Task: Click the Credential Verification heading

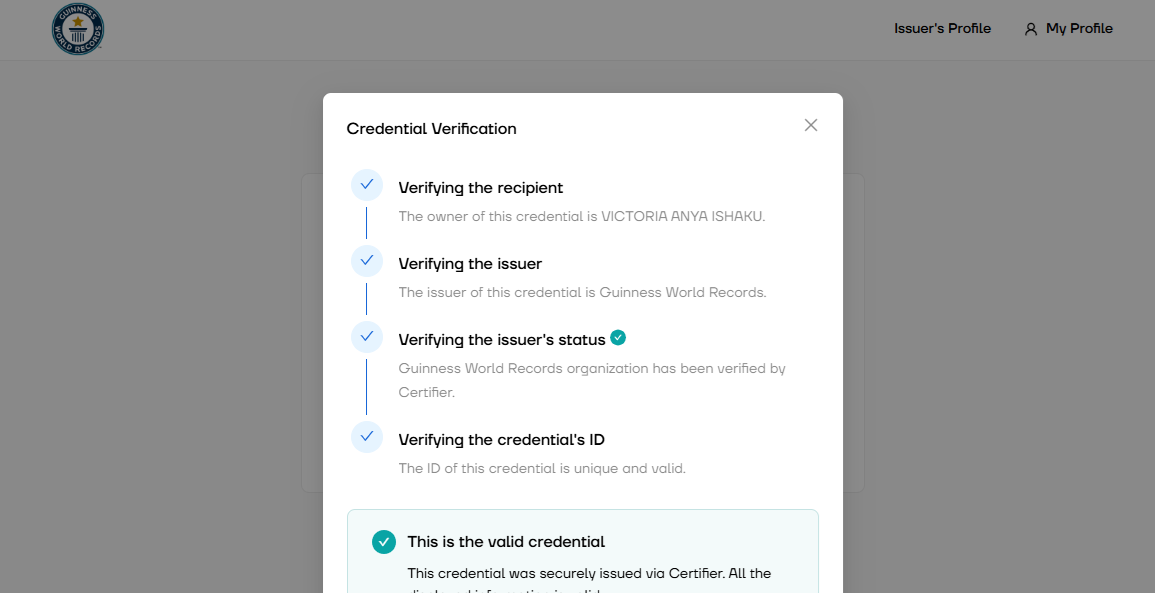Action: [x=431, y=128]
